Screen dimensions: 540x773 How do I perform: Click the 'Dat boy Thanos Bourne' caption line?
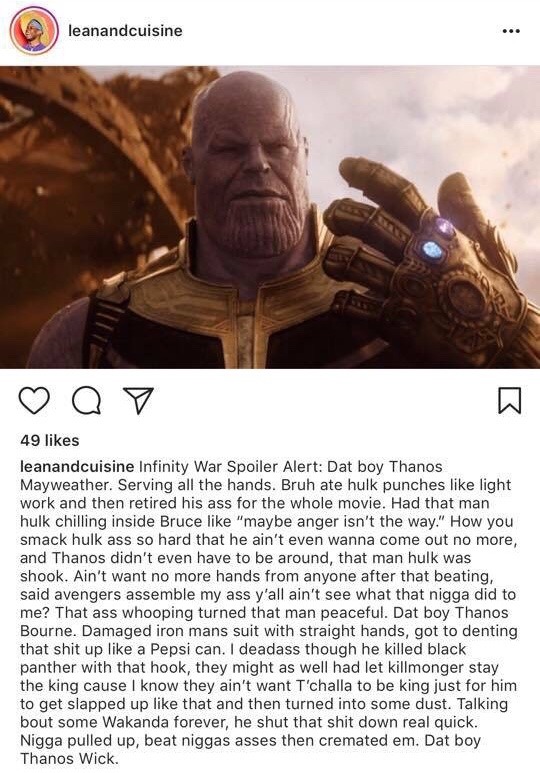tap(263, 622)
